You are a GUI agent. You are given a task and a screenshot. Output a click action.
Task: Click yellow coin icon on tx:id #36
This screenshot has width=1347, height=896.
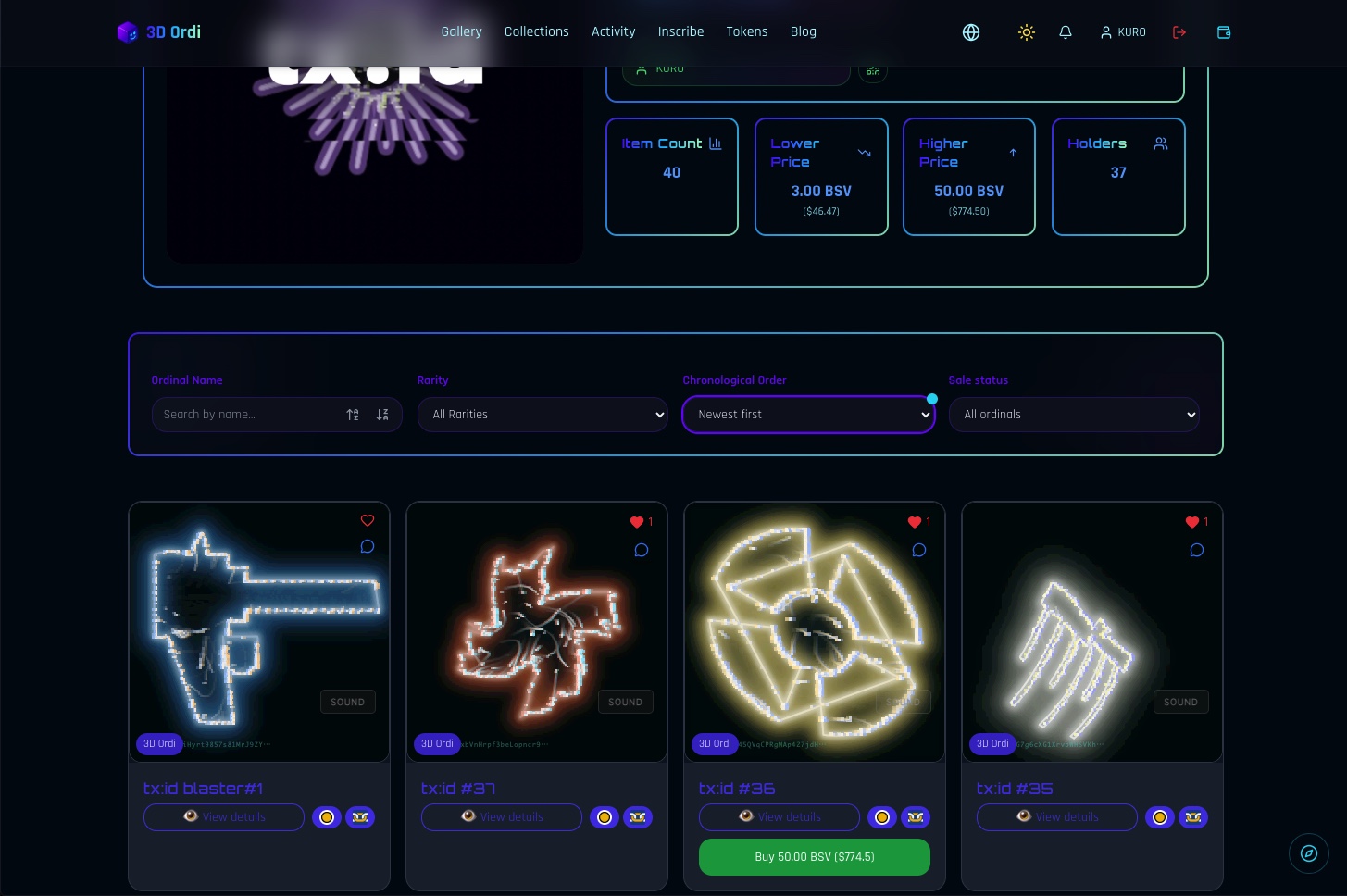[882, 817]
